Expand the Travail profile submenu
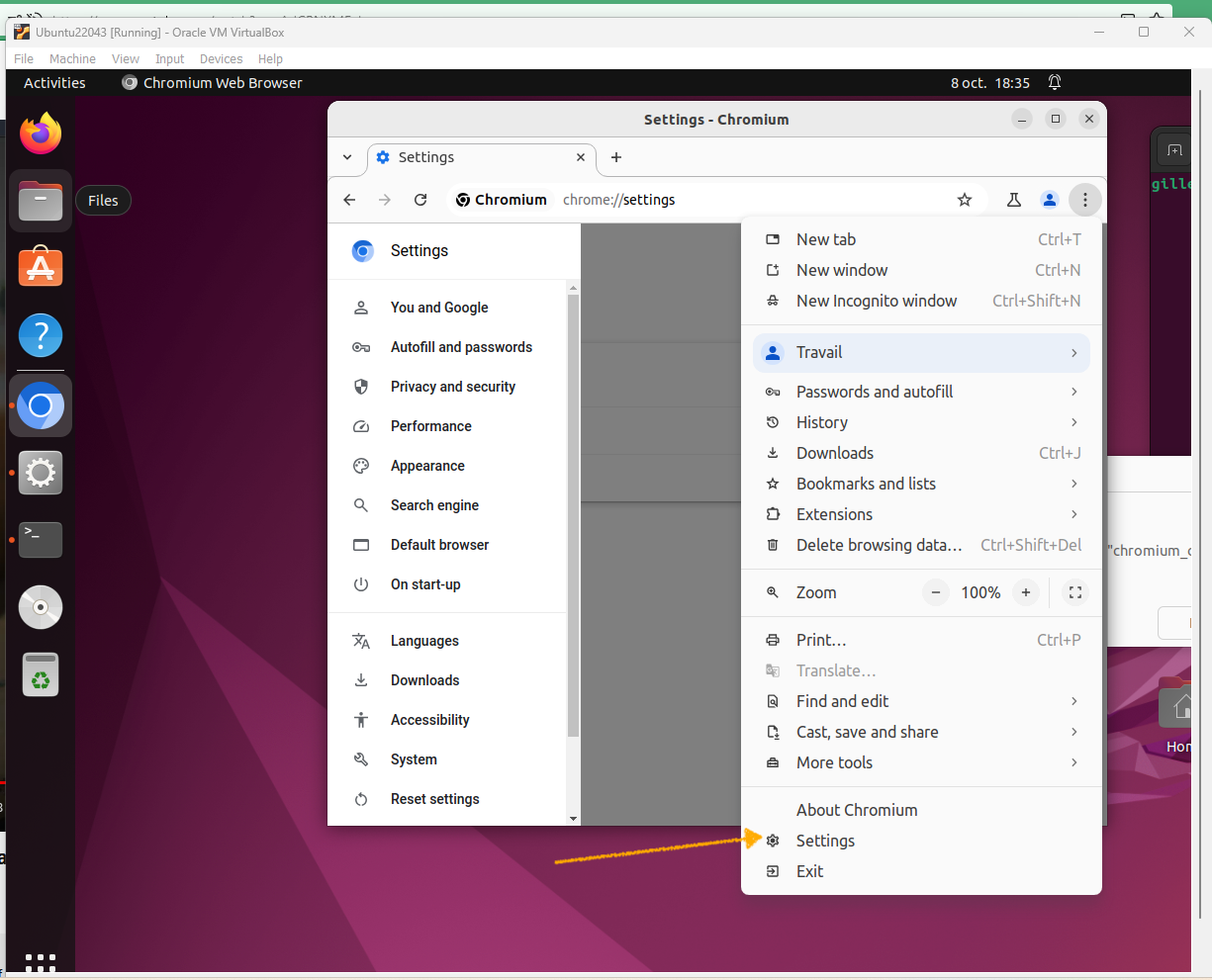The image size is (1212, 980). point(921,352)
